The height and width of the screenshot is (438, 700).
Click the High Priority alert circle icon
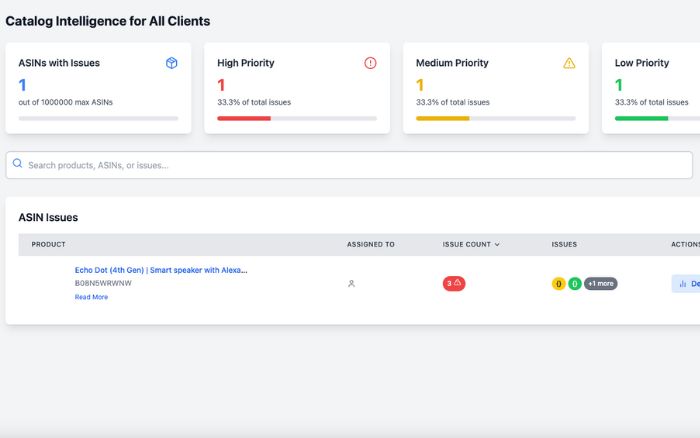click(x=370, y=63)
